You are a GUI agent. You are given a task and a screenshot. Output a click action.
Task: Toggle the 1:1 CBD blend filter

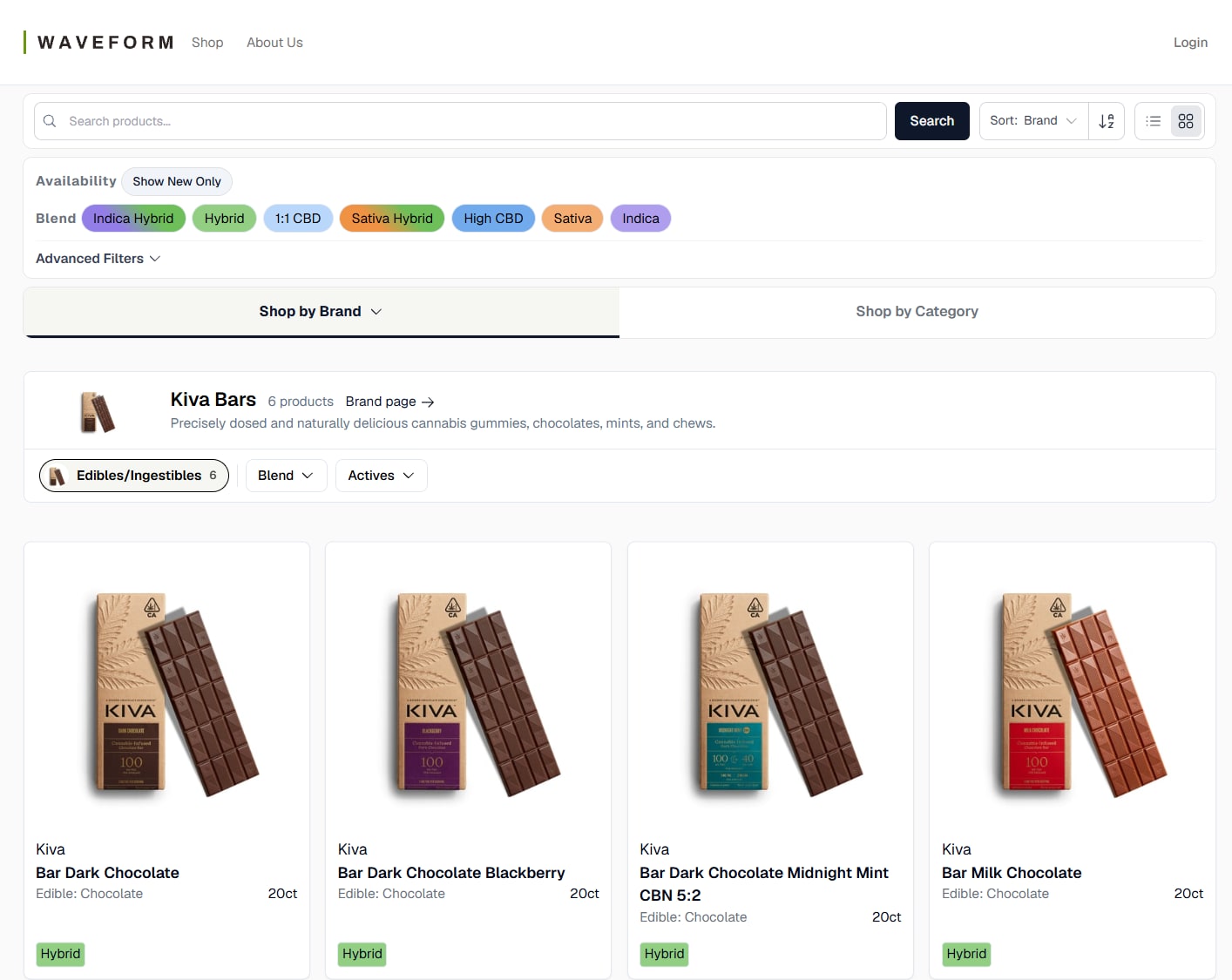298,219
